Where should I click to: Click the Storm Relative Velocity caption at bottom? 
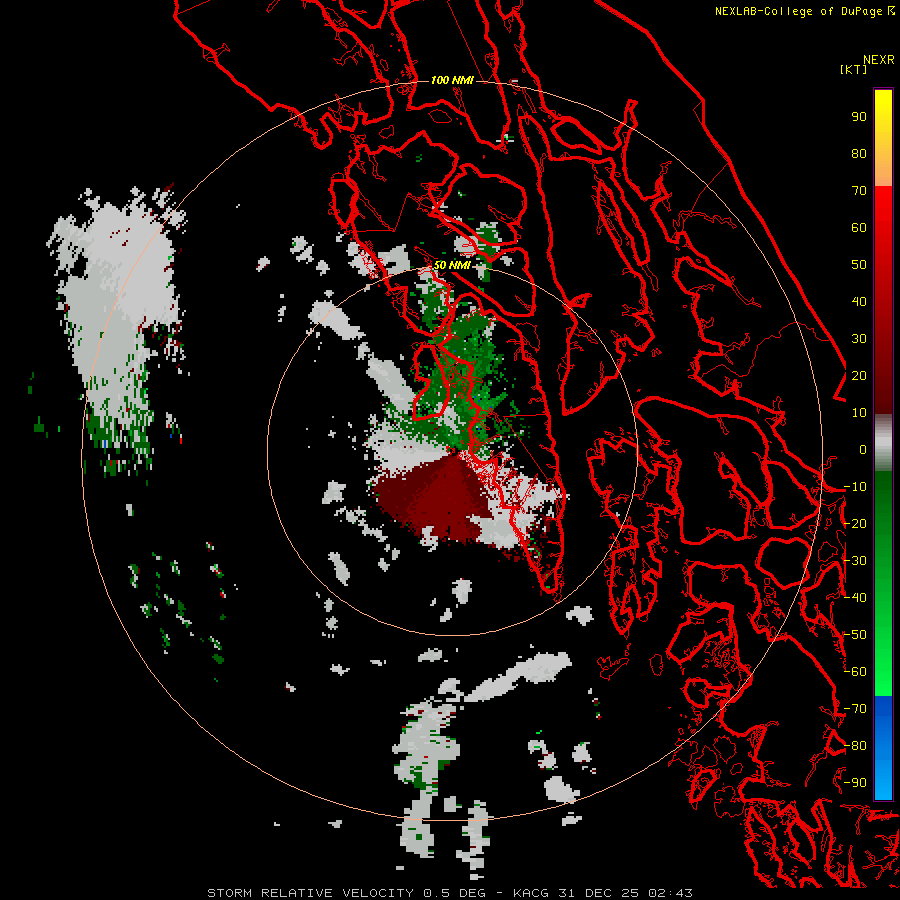coord(450,893)
